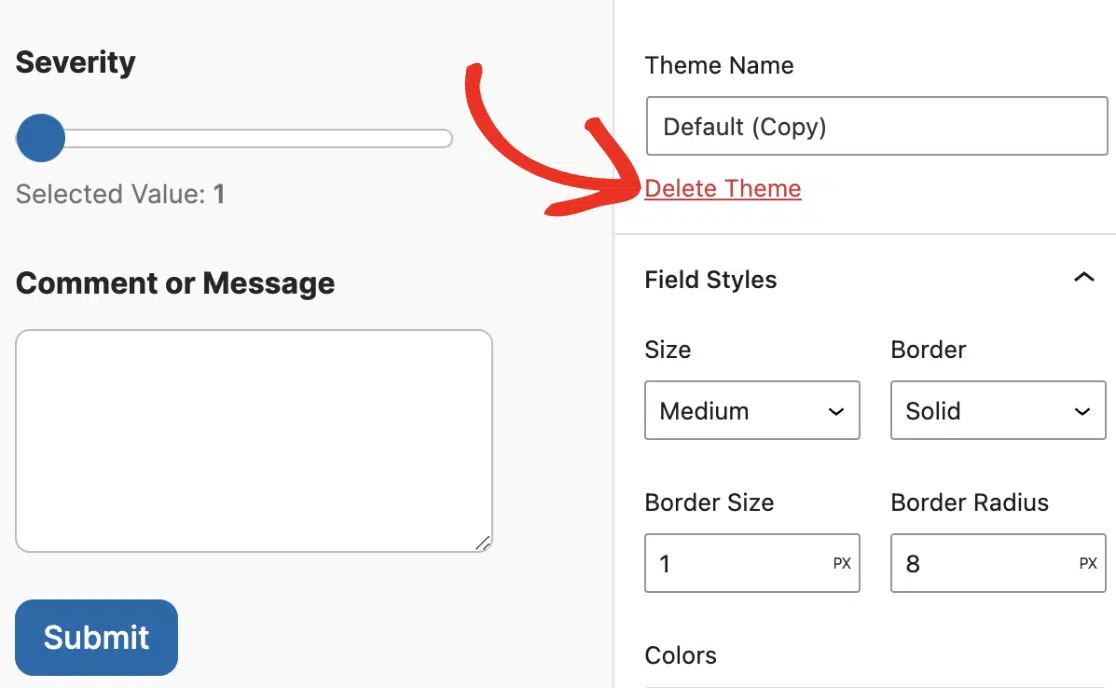Click the textarea resize grip icon

[x=483, y=543]
